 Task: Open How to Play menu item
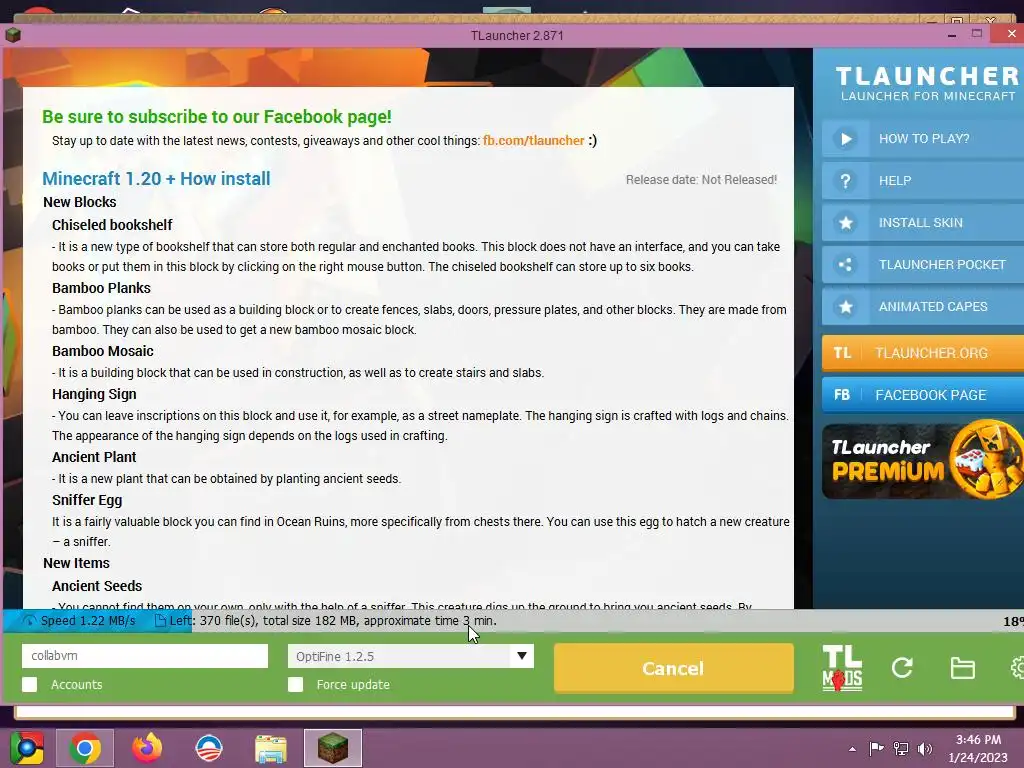[923, 138]
